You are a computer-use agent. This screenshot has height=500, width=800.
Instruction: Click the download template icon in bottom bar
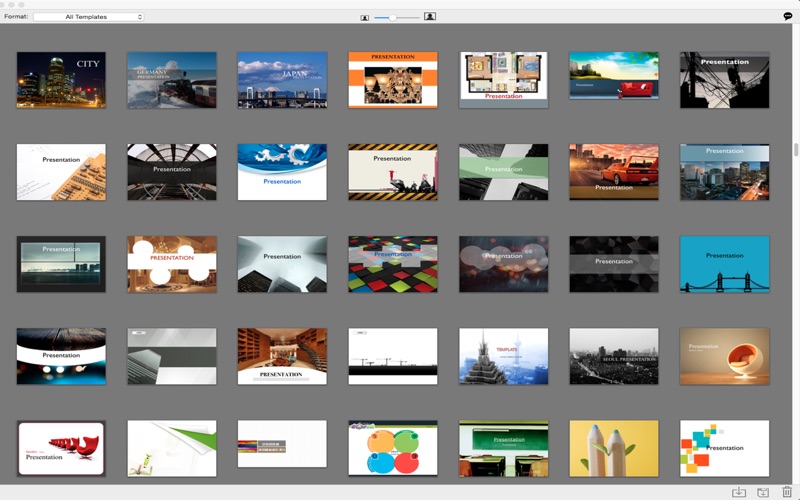click(739, 492)
